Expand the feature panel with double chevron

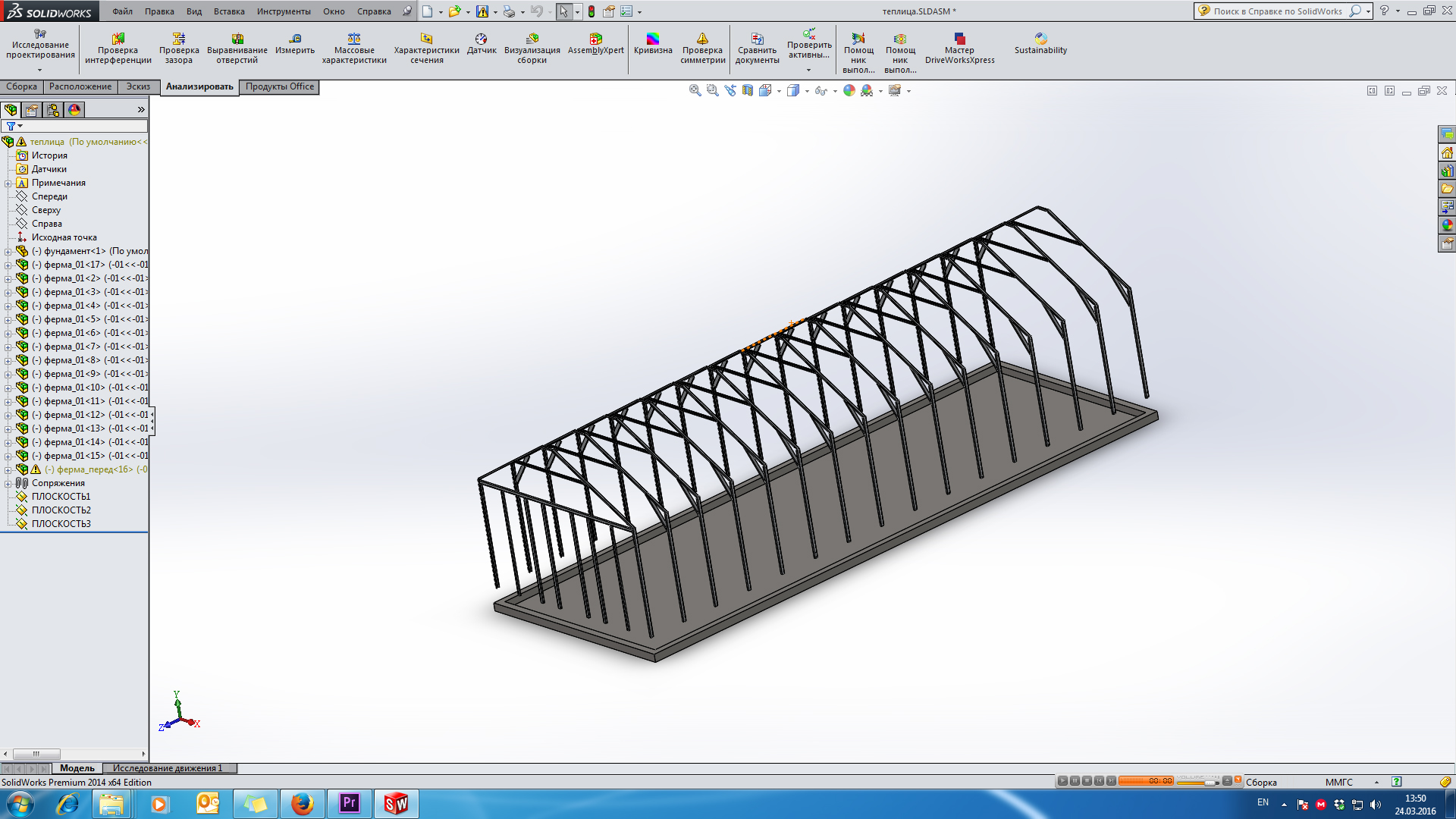[x=141, y=110]
